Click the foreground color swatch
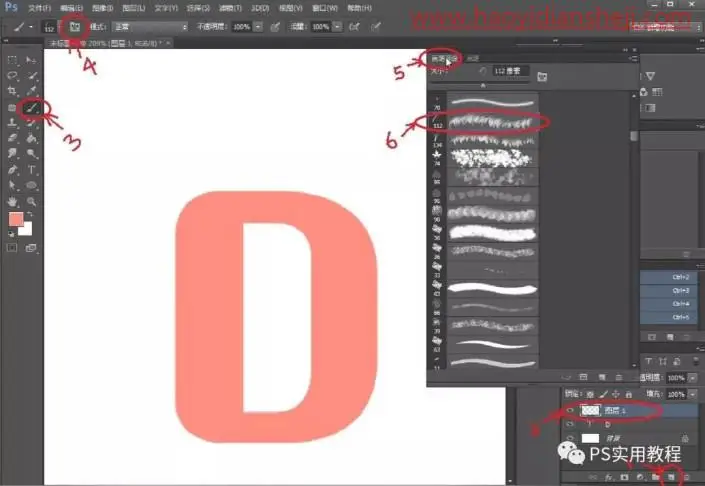 pyautogui.click(x=16, y=219)
